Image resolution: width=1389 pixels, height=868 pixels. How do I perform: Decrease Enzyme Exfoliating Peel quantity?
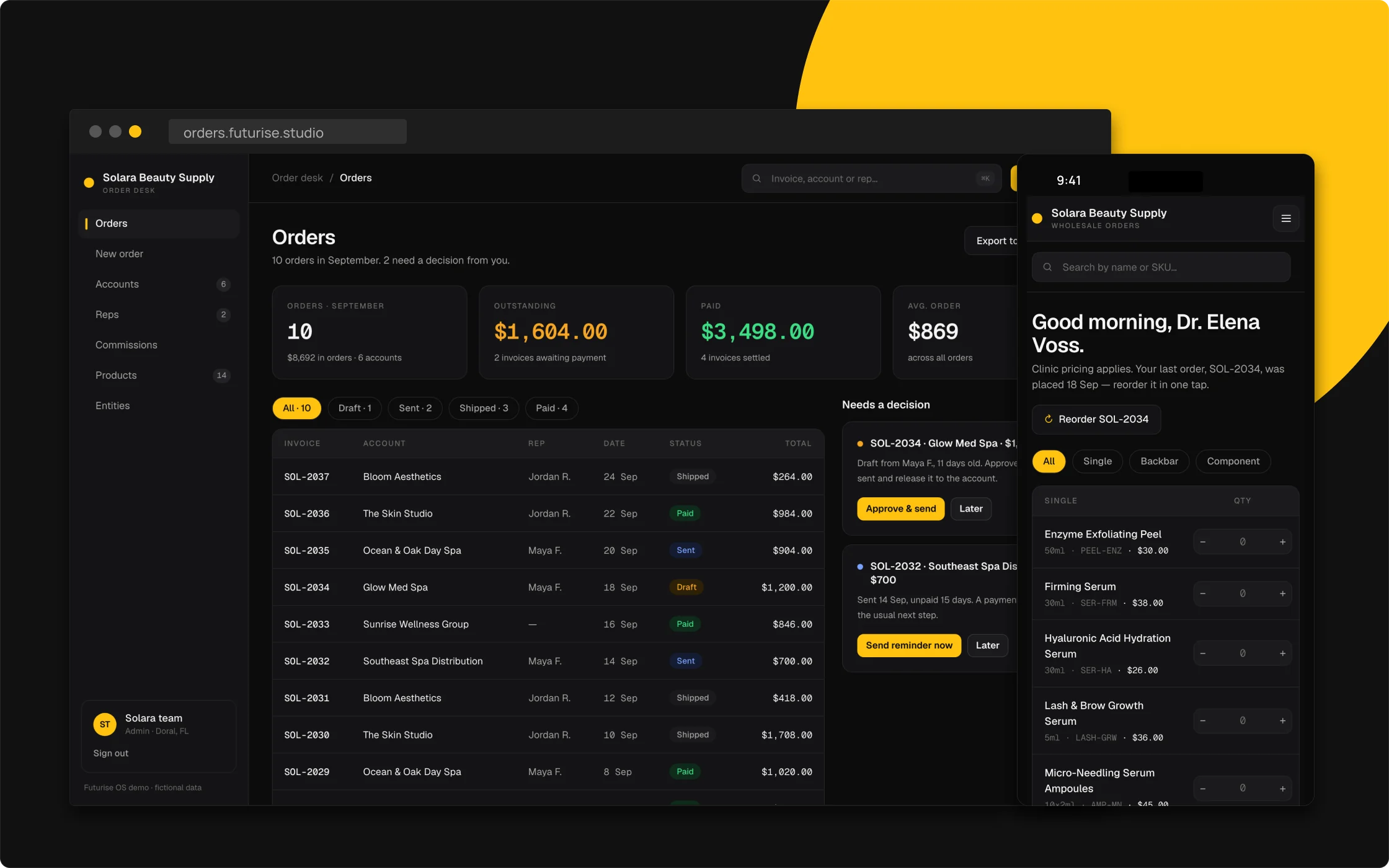1203,542
